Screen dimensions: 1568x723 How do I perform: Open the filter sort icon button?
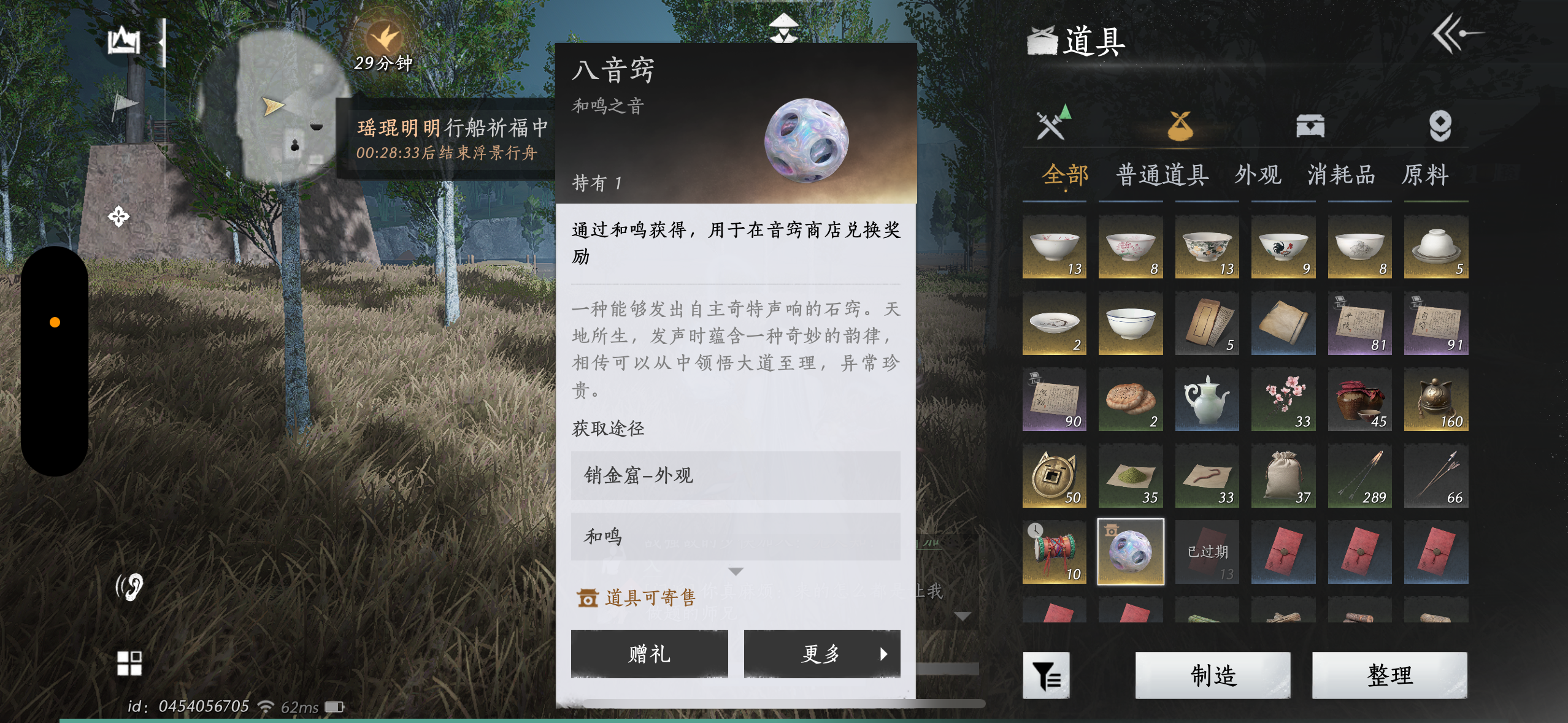point(1047,675)
